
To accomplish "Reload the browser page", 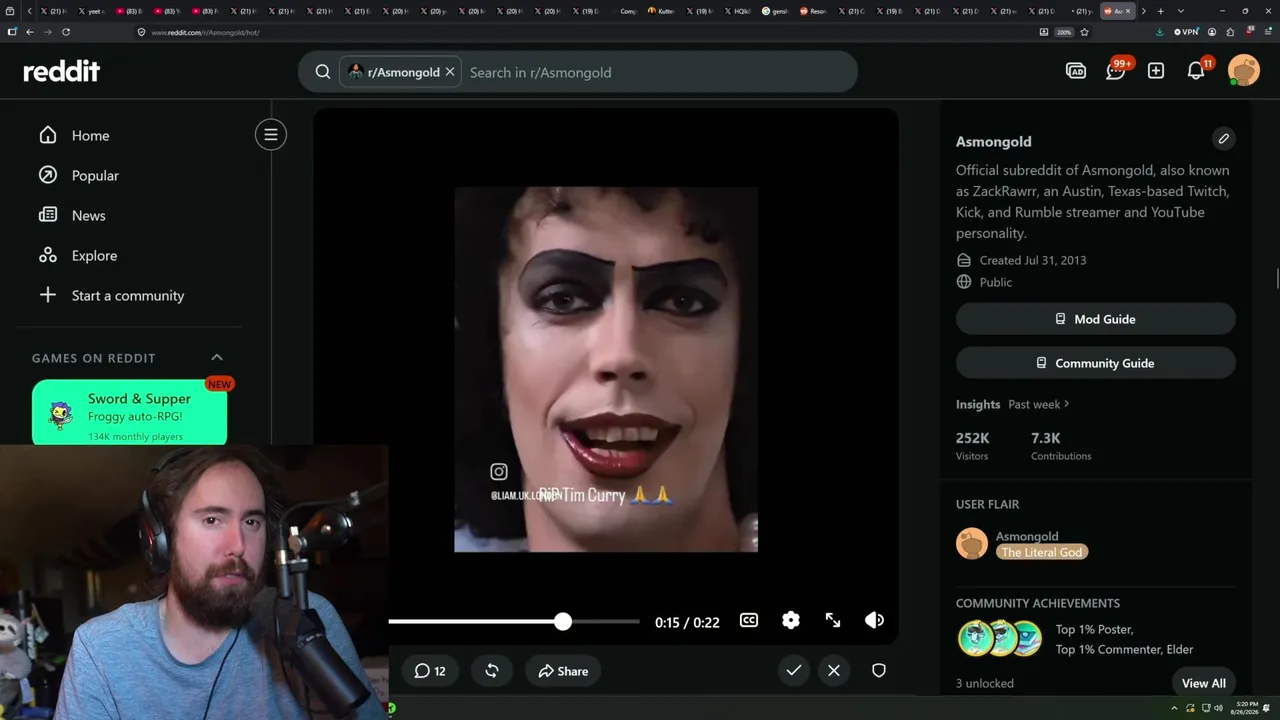I will click(66, 32).
